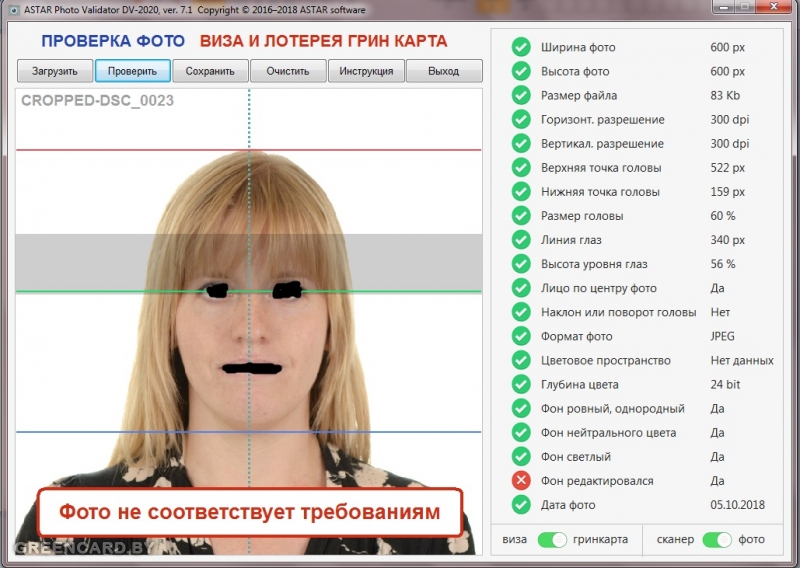Click the check icon for Глубина цвета
The image size is (800, 568).
pos(521,384)
